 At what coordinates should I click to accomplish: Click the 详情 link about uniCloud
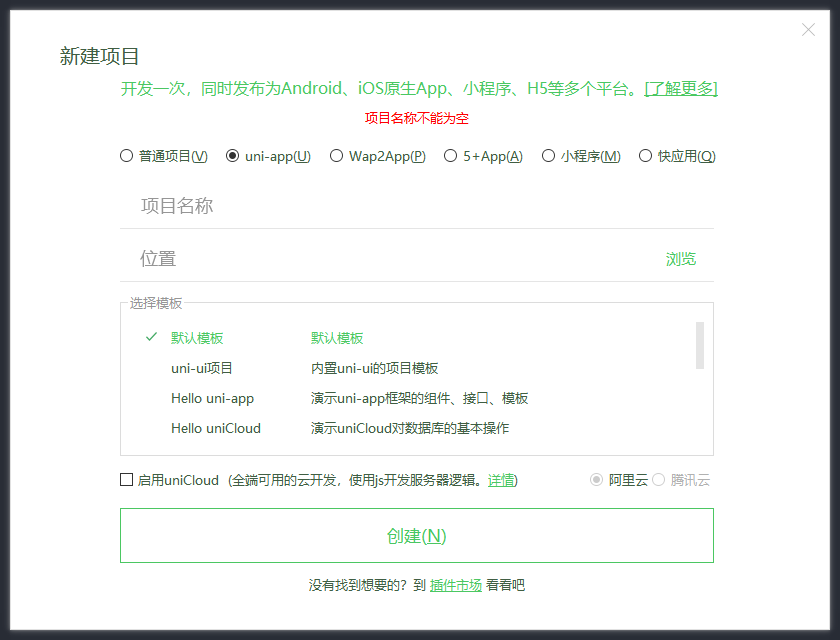498,480
